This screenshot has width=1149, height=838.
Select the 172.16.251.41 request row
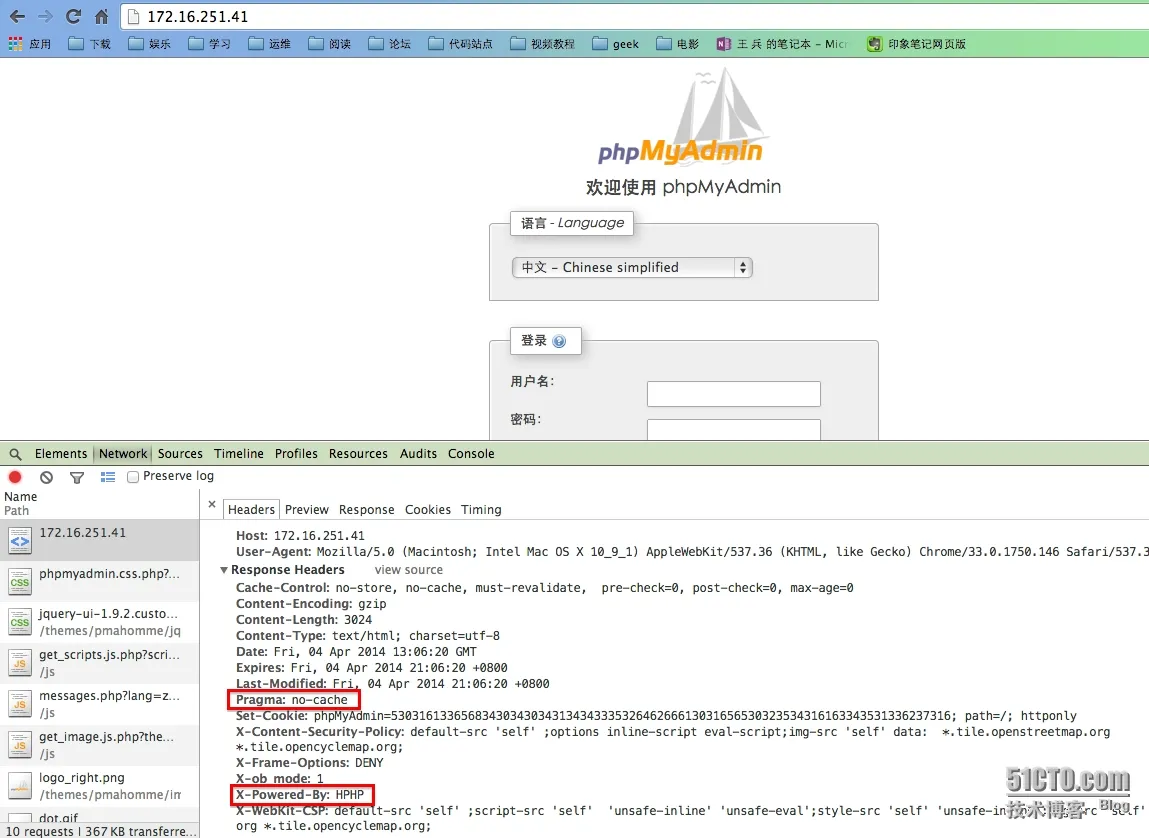point(100,540)
